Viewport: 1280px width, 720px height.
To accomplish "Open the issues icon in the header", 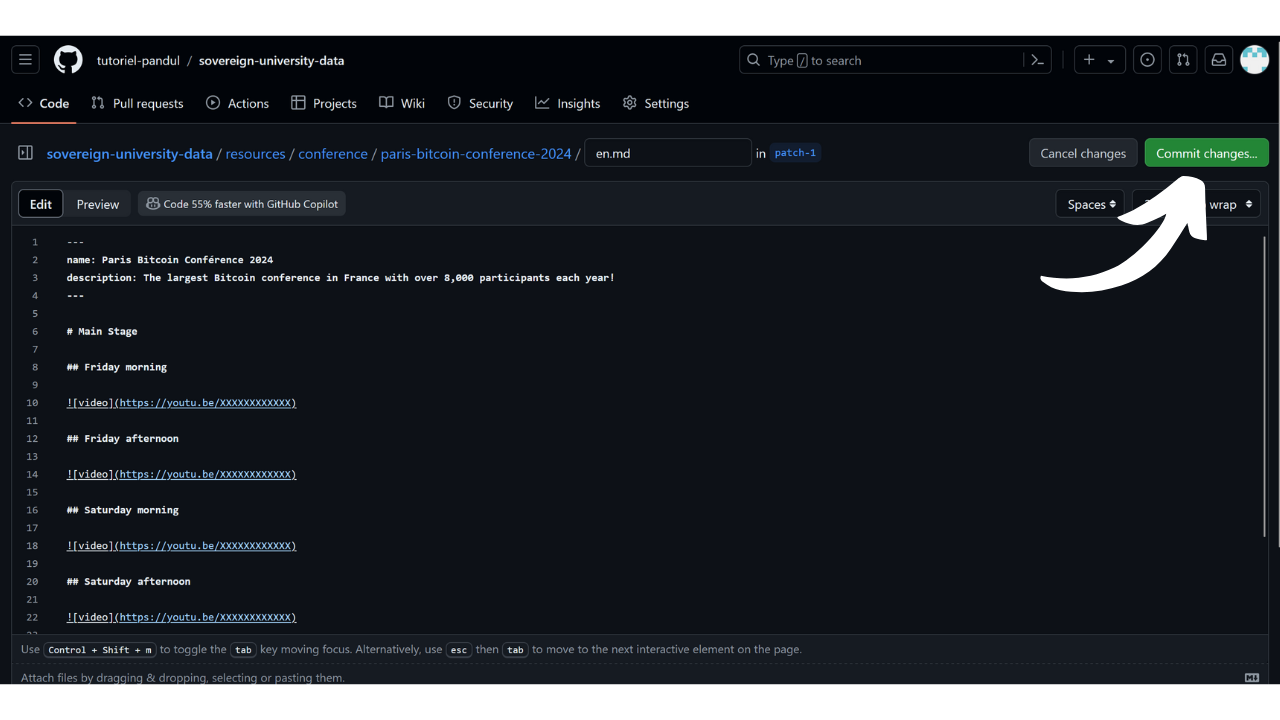I will 1147,60.
